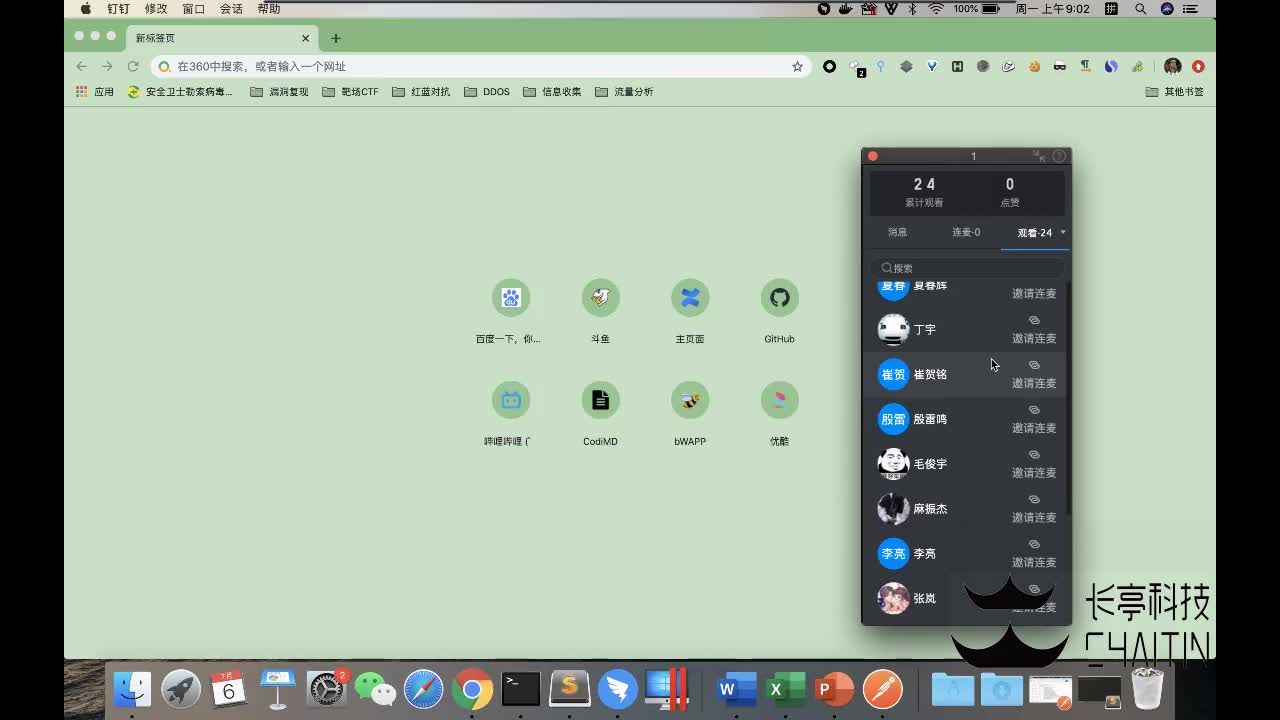Screen dimensions: 1280x720
Task: Open the 窗口 menu in menu bar
Action: point(193,9)
